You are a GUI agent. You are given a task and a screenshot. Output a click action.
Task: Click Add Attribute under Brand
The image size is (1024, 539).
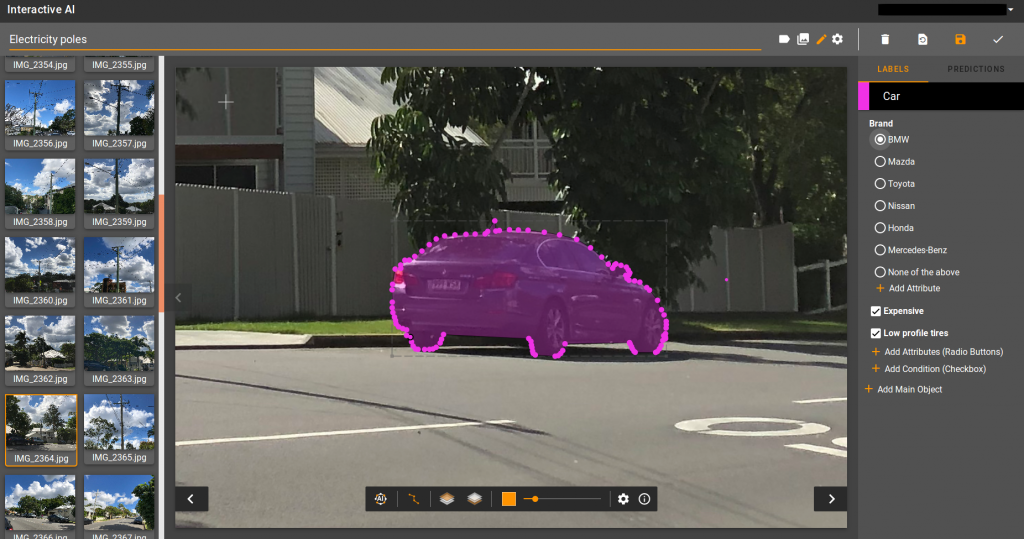tap(908, 288)
